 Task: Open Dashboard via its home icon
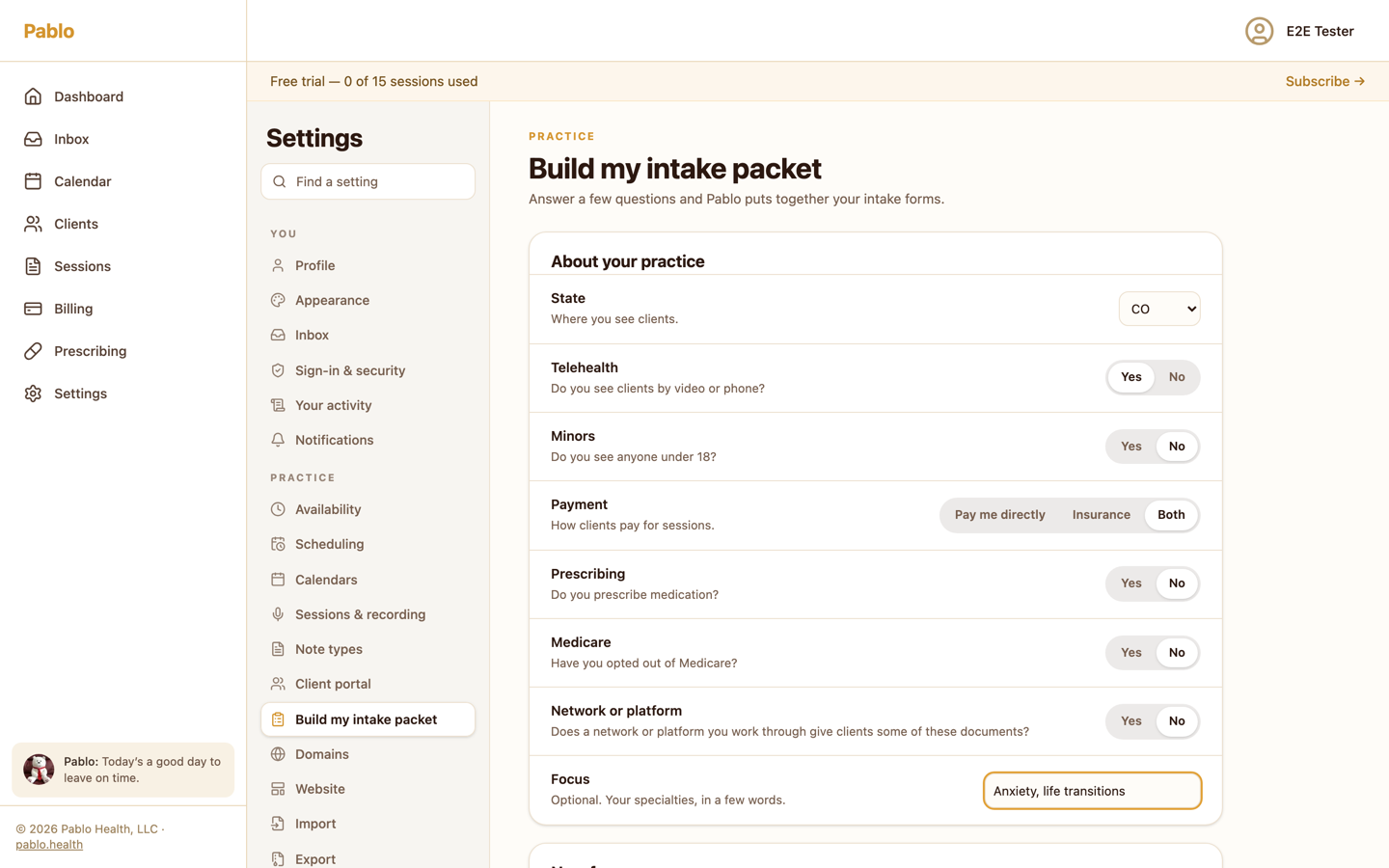pos(33,96)
